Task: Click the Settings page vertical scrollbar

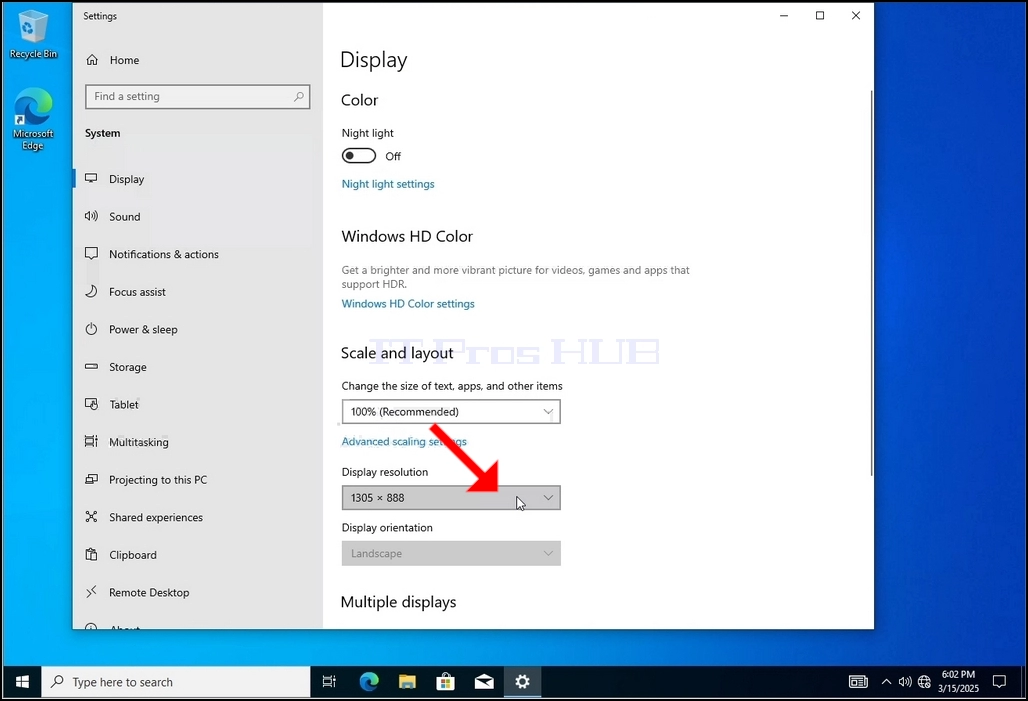Action: tap(871, 283)
